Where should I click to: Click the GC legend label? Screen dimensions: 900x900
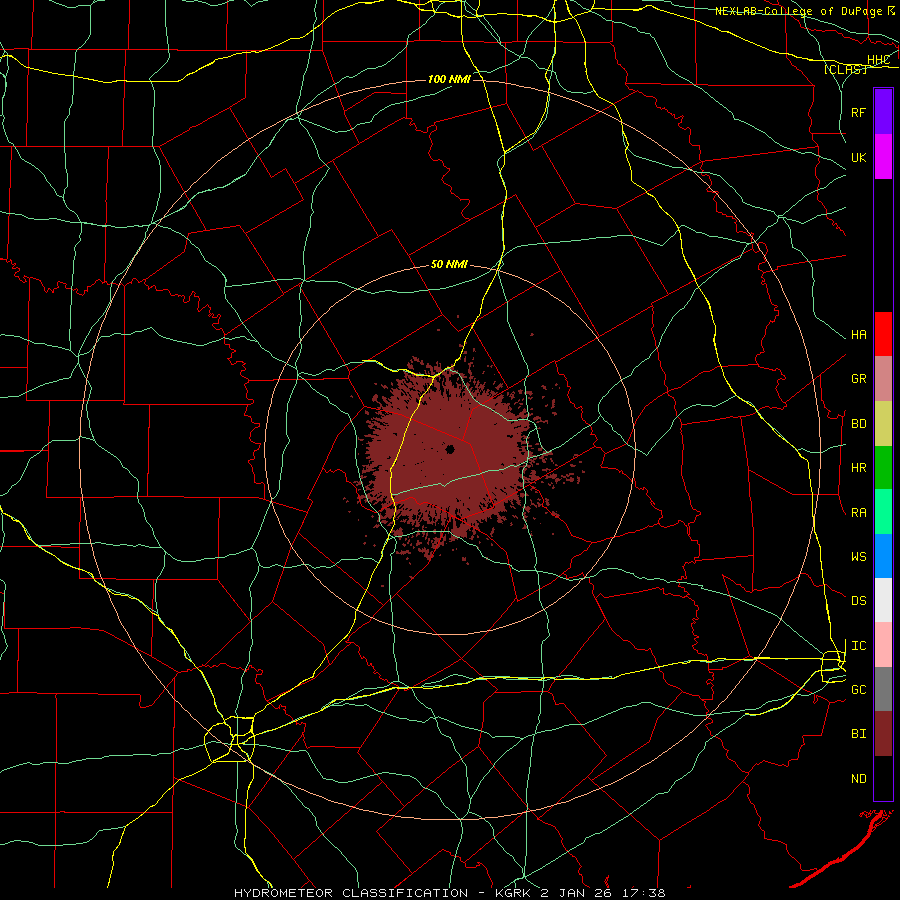858,689
